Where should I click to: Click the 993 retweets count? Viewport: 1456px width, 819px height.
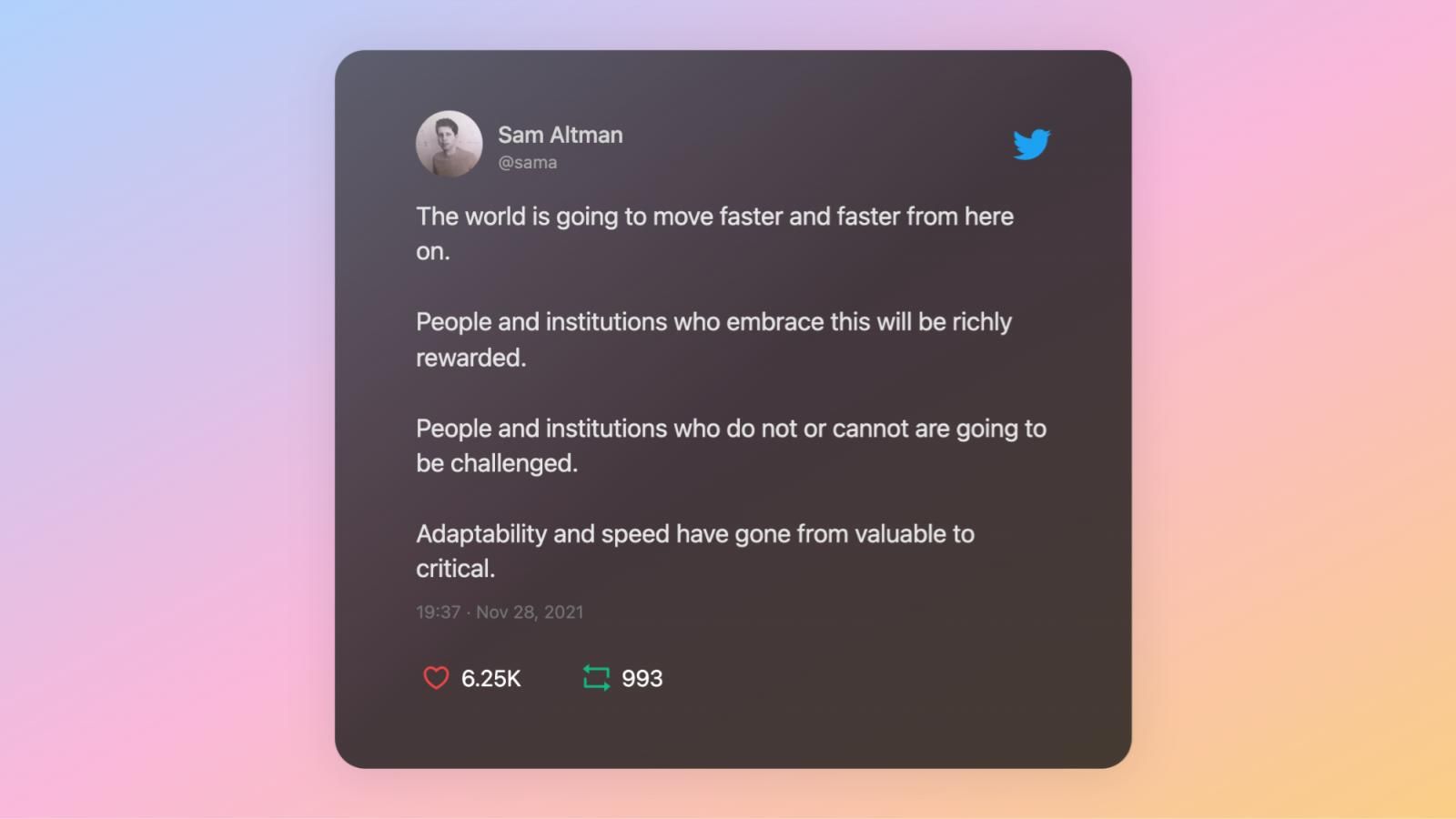point(642,679)
